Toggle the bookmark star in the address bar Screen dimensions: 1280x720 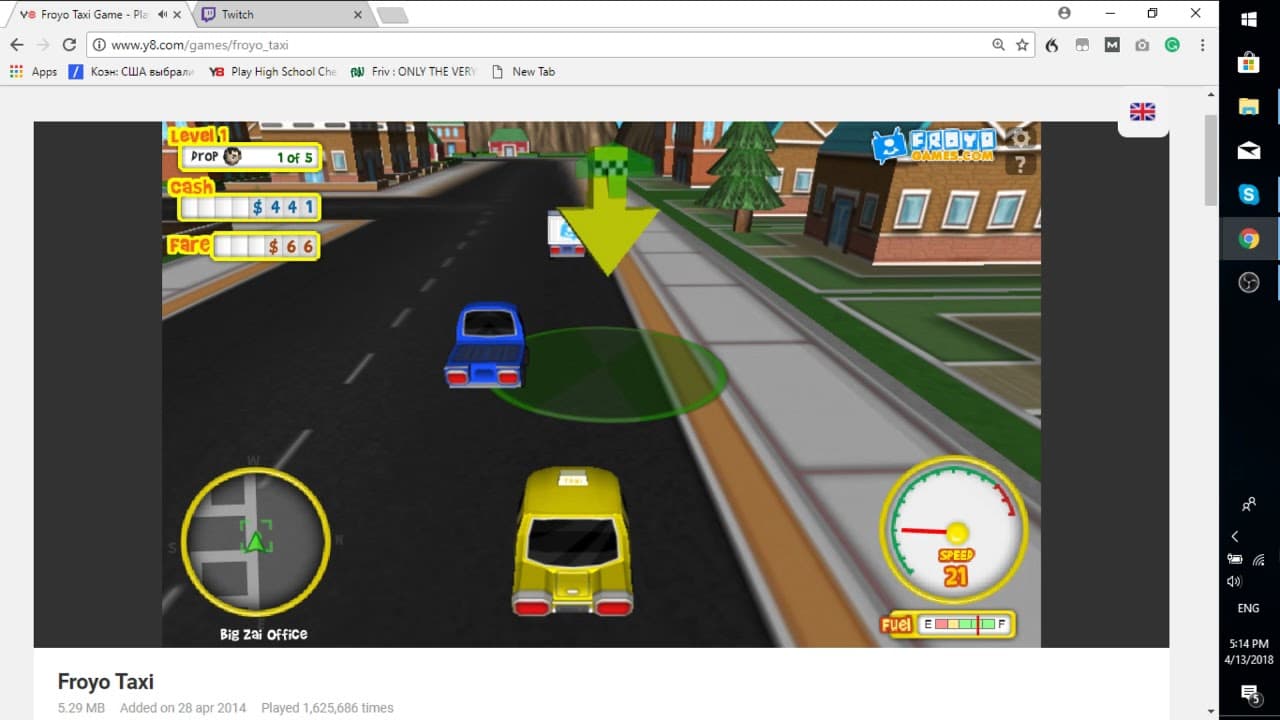tap(1021, 45)
